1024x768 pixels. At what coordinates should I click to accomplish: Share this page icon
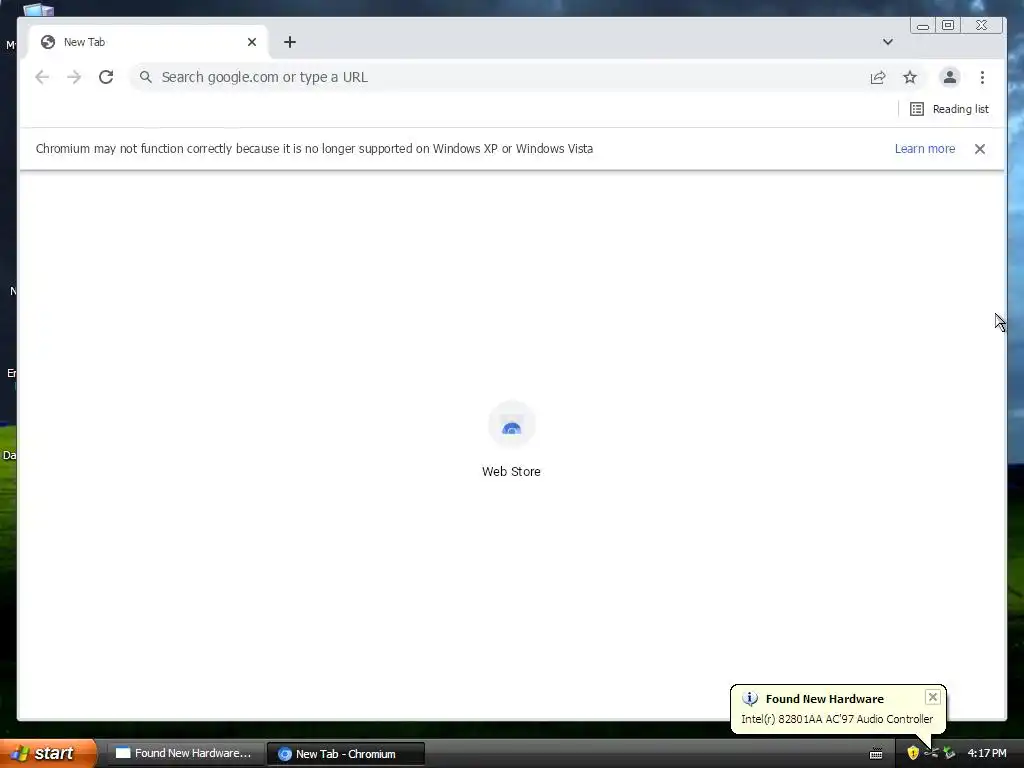pyautogui.click(x=878, y=77)
